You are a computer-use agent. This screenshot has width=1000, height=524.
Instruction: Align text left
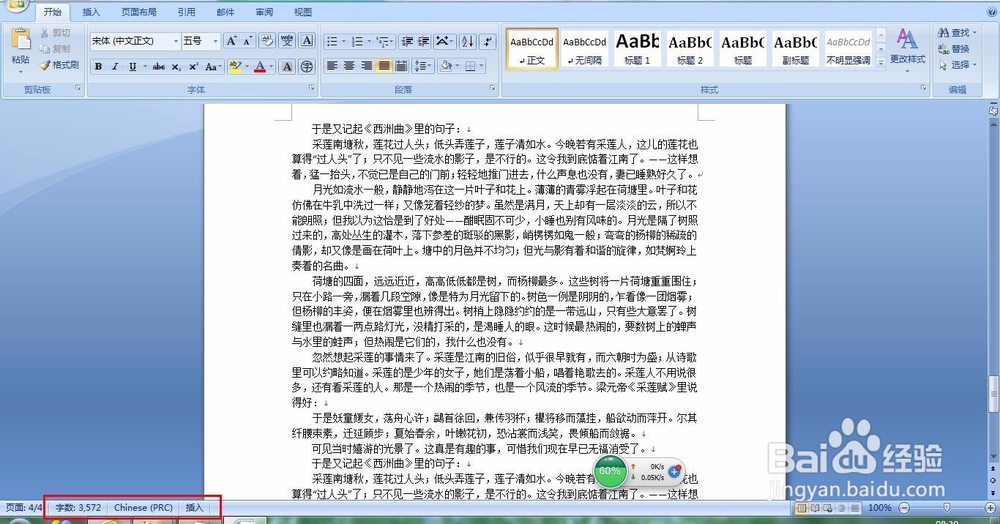click(x=332, y=66)
